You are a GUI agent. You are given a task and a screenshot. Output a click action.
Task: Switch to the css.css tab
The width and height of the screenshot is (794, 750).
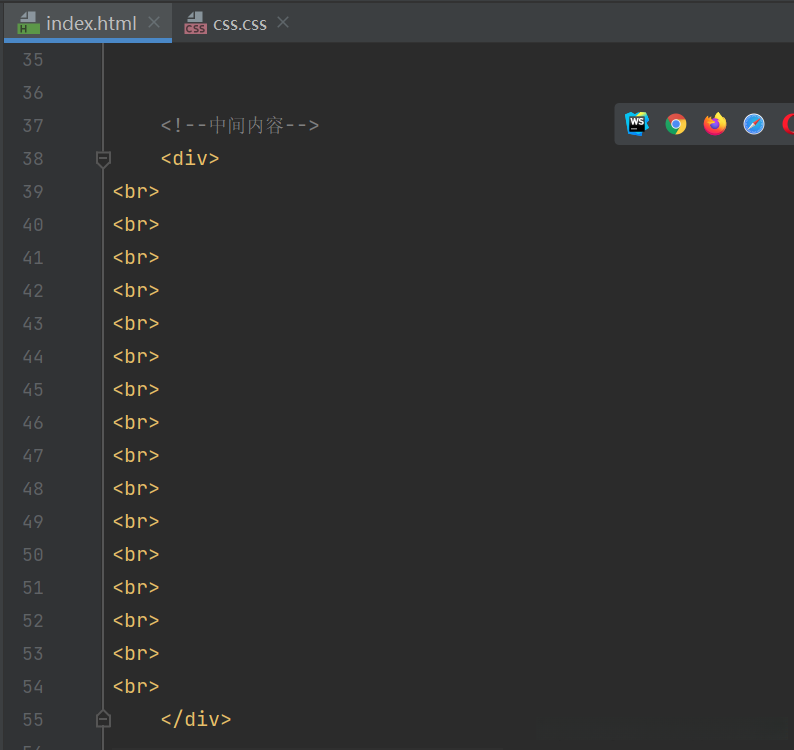(239, 23)
